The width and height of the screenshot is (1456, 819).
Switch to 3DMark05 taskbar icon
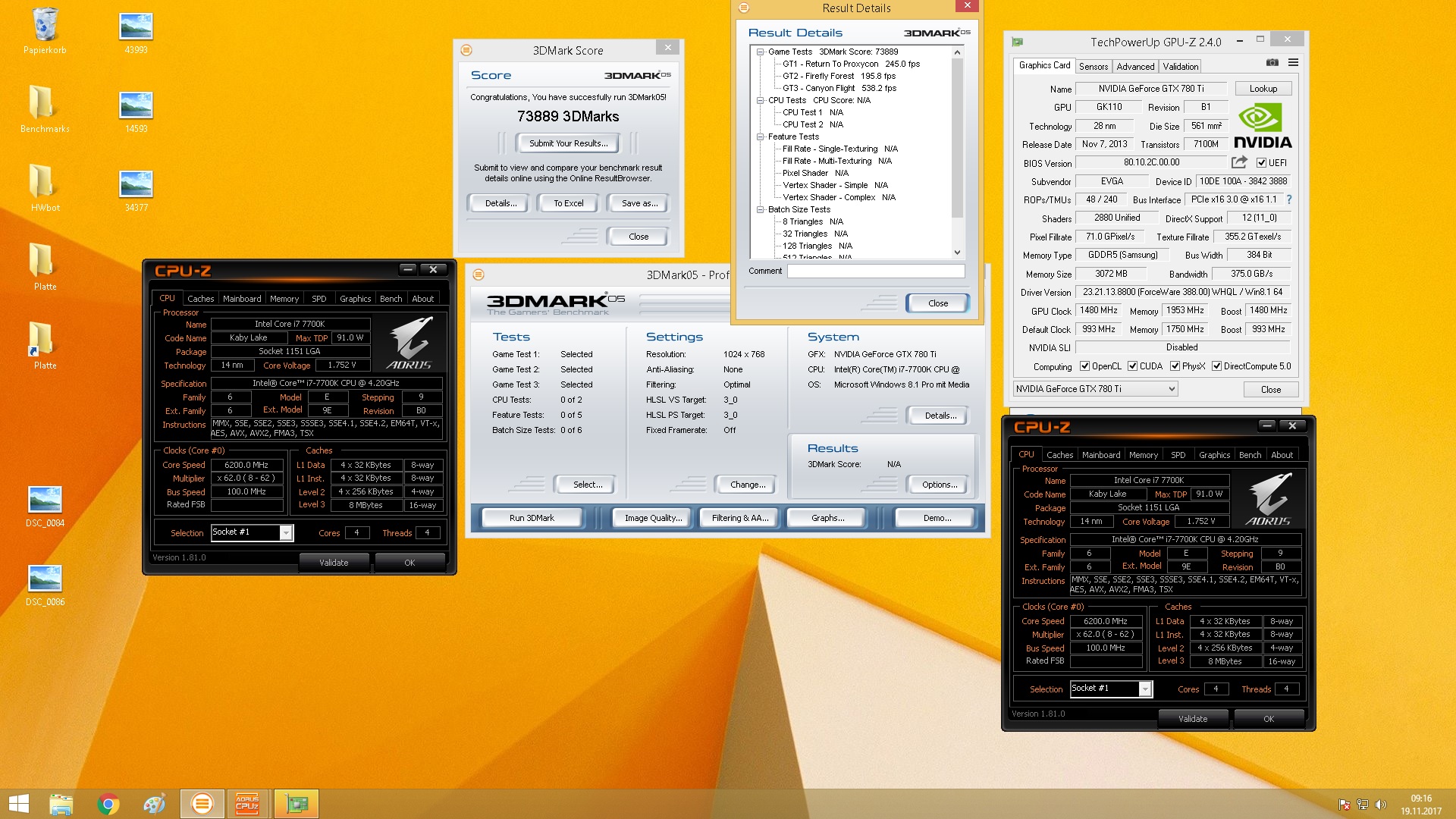click(202, 804)
